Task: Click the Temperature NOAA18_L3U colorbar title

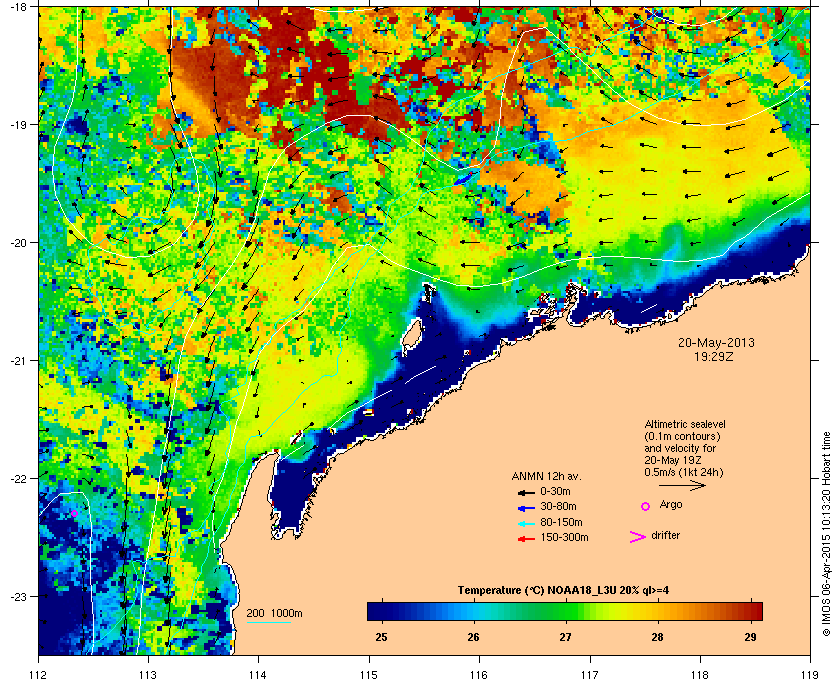Action: point(563,591)
